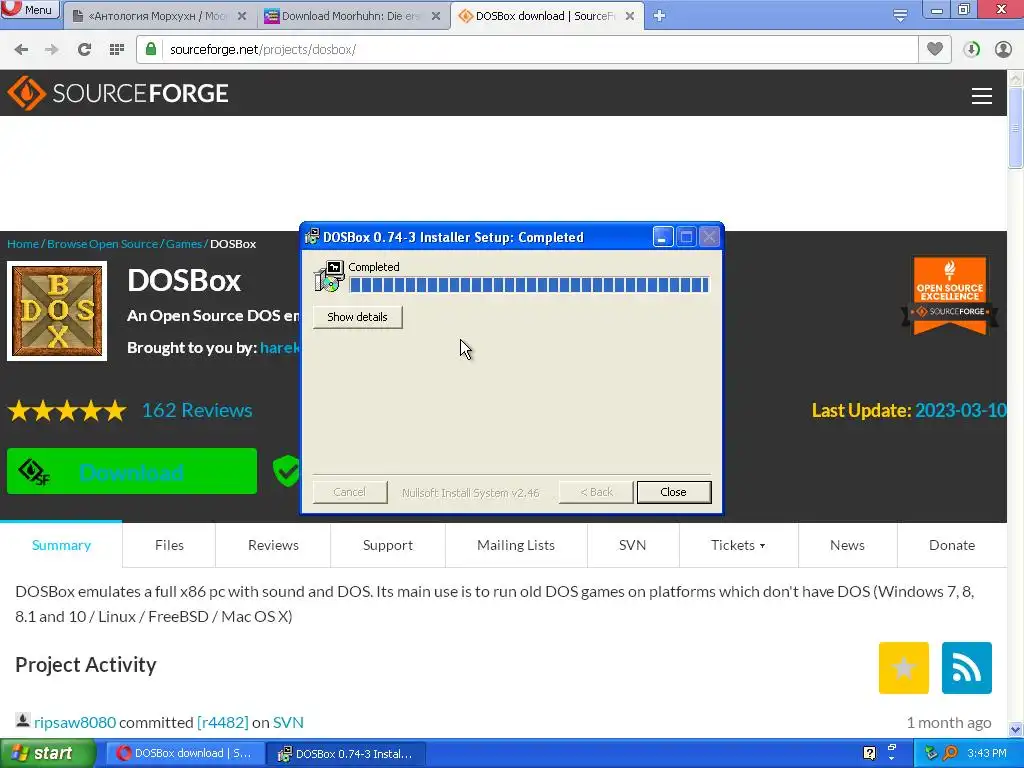
Task: Click the SVN link in Project Activity
Action: tap(288, 722)
